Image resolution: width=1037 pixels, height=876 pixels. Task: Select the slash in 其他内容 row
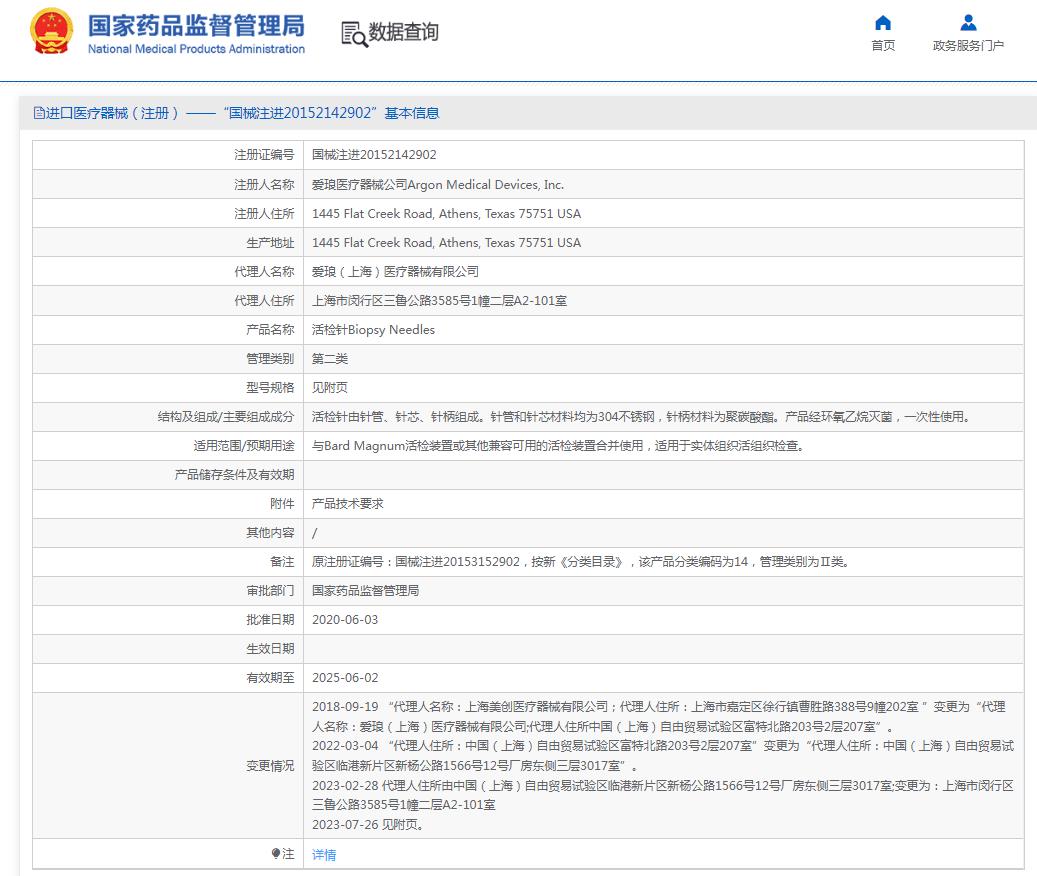point(315,533)
